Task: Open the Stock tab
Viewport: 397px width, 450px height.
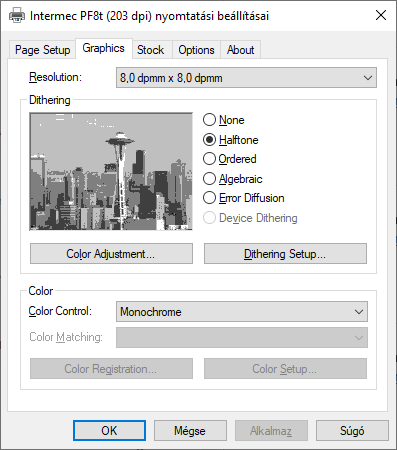Action: pyautogui.click(x=151, y=50)
